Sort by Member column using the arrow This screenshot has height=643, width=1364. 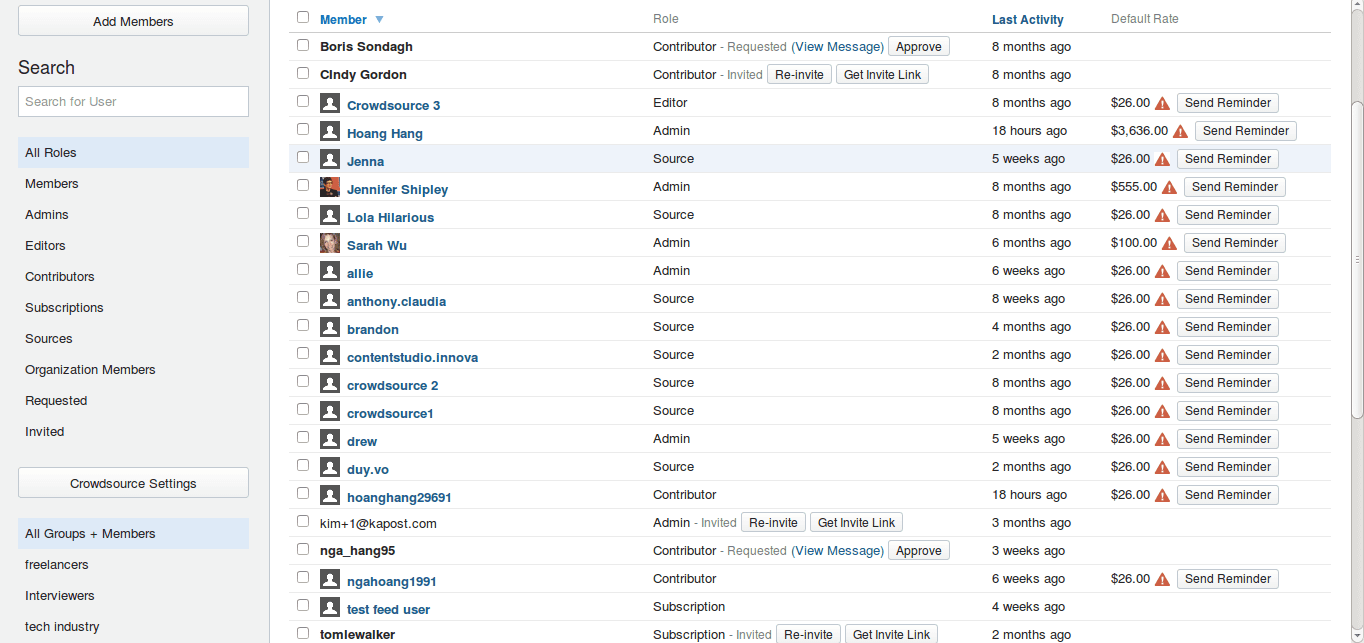click(379, 20)
